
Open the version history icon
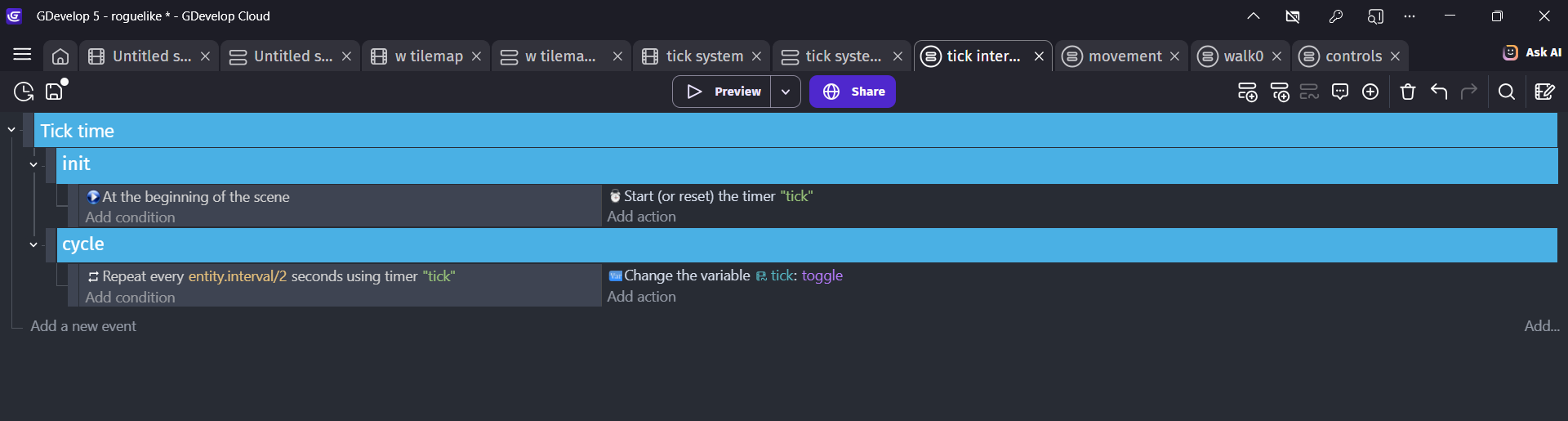pyautogui.click(x=24, y=92)
